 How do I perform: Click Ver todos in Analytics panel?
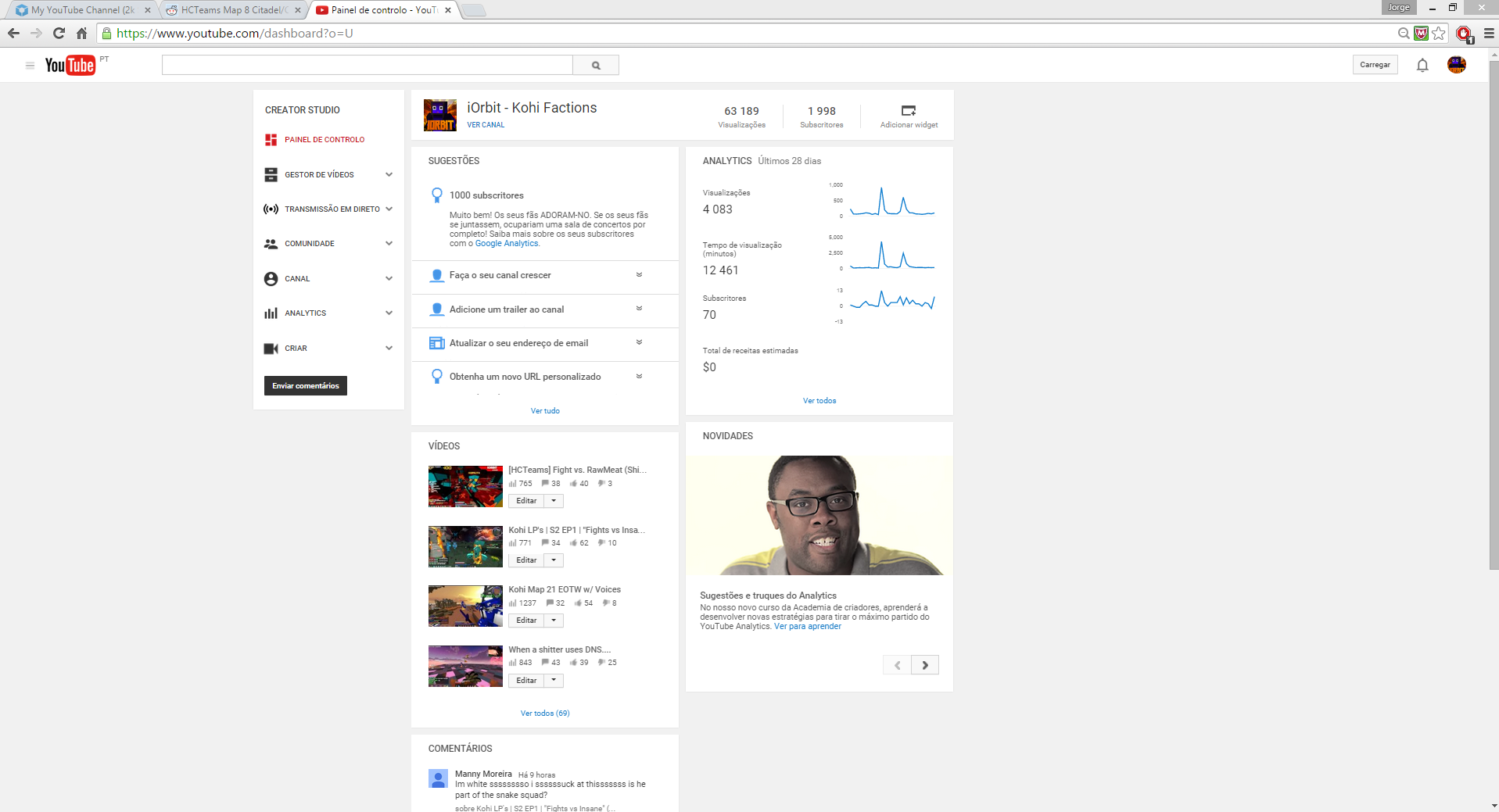click(819, 401)
